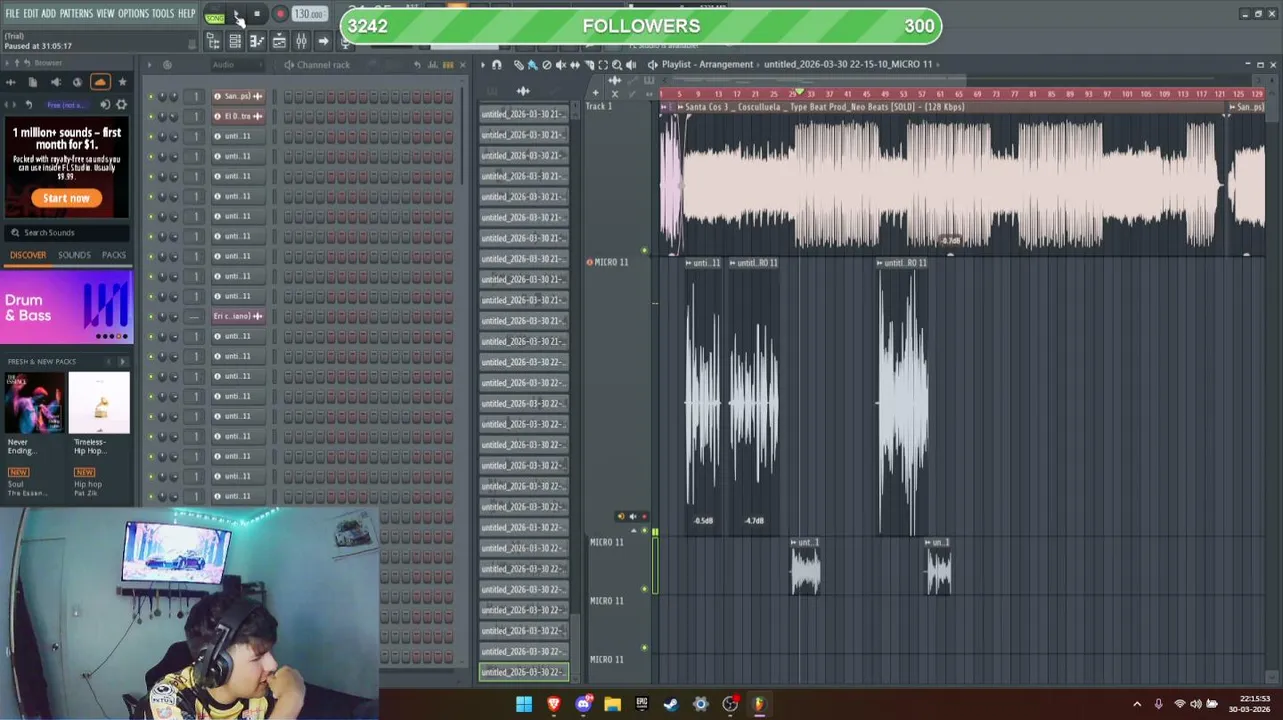Open the Channel rack menu arrow
Image resolution: width=1283 pixels, height=720 pixels.
149,64
